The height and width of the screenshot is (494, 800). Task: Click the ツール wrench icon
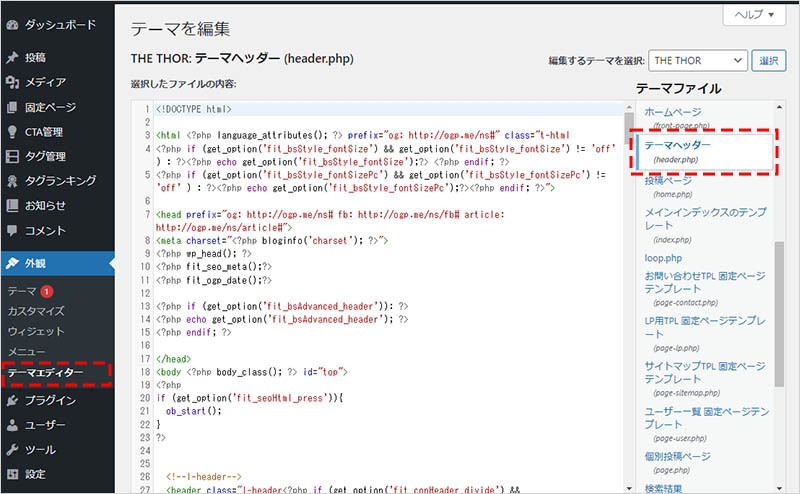pos(12,450)
